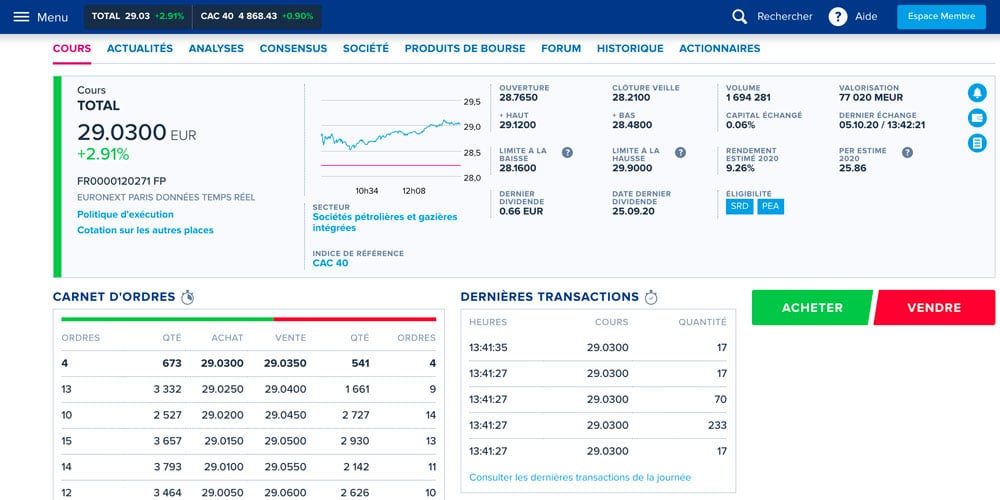Click the search magnifier icon

tap(739, 17)
